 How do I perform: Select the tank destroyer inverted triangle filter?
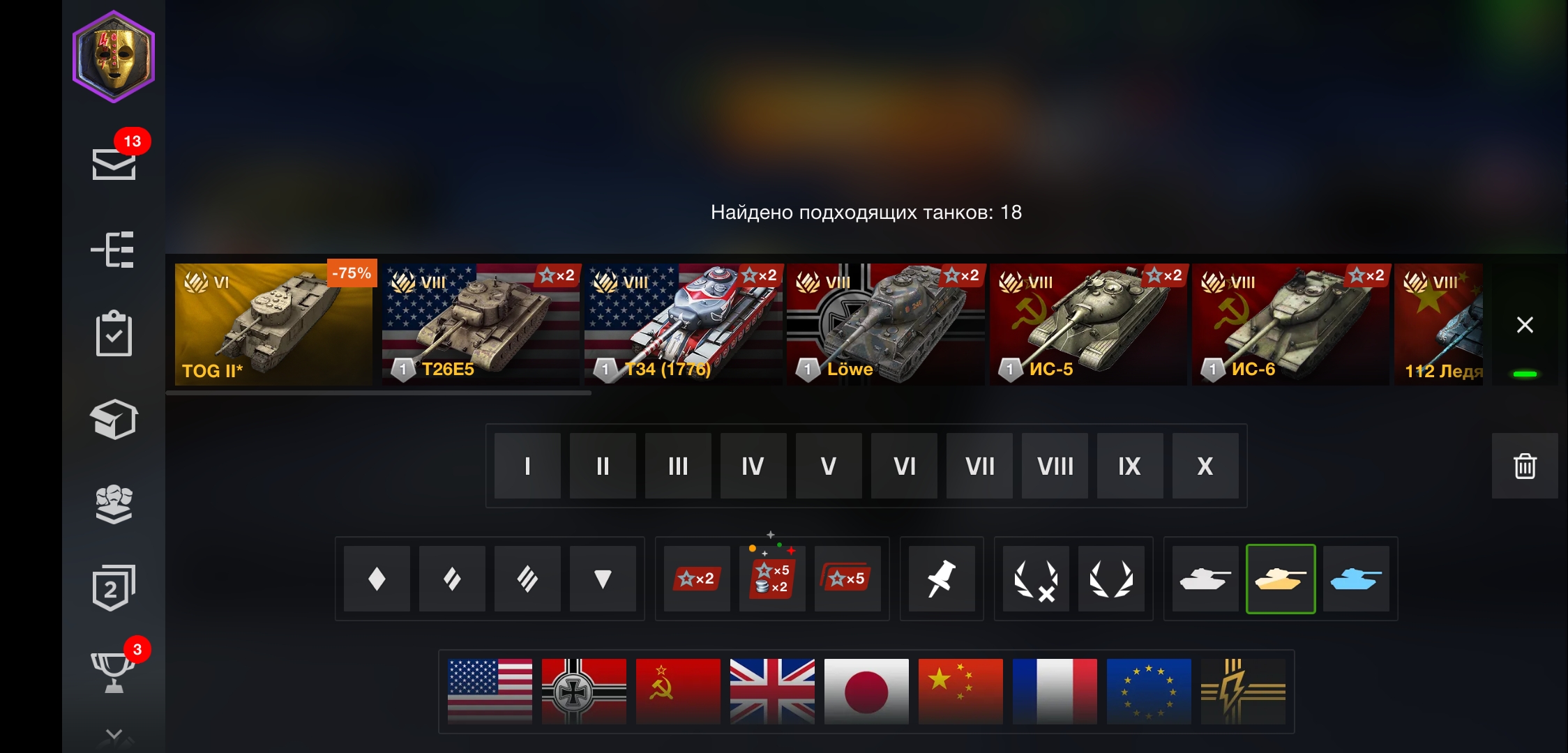(x=603, y=579)
